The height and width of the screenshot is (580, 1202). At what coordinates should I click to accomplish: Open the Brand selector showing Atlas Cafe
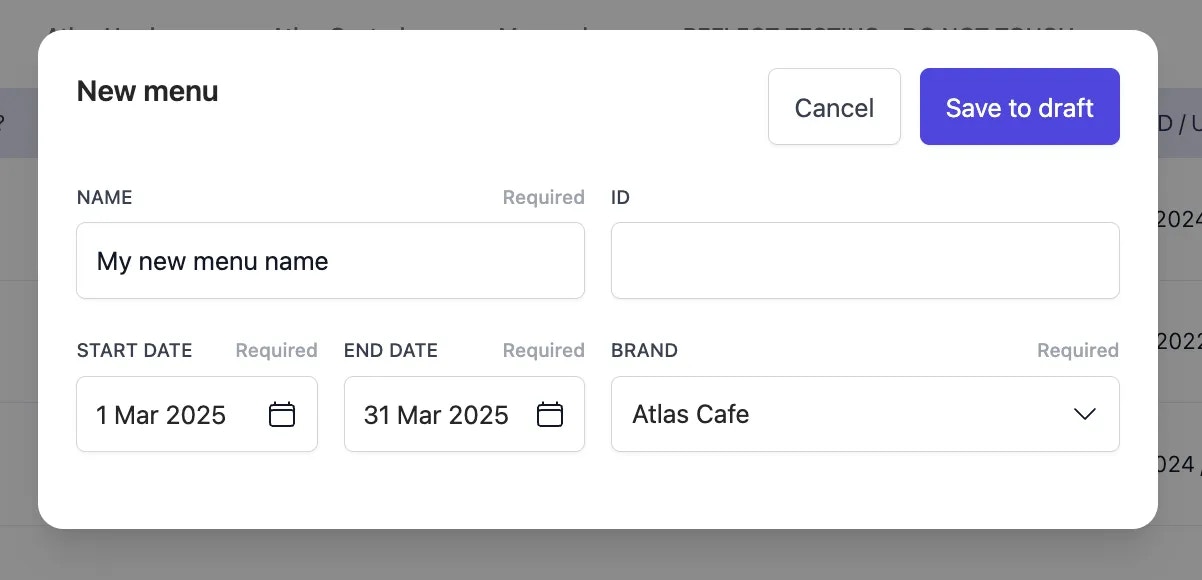click(865, 414)
